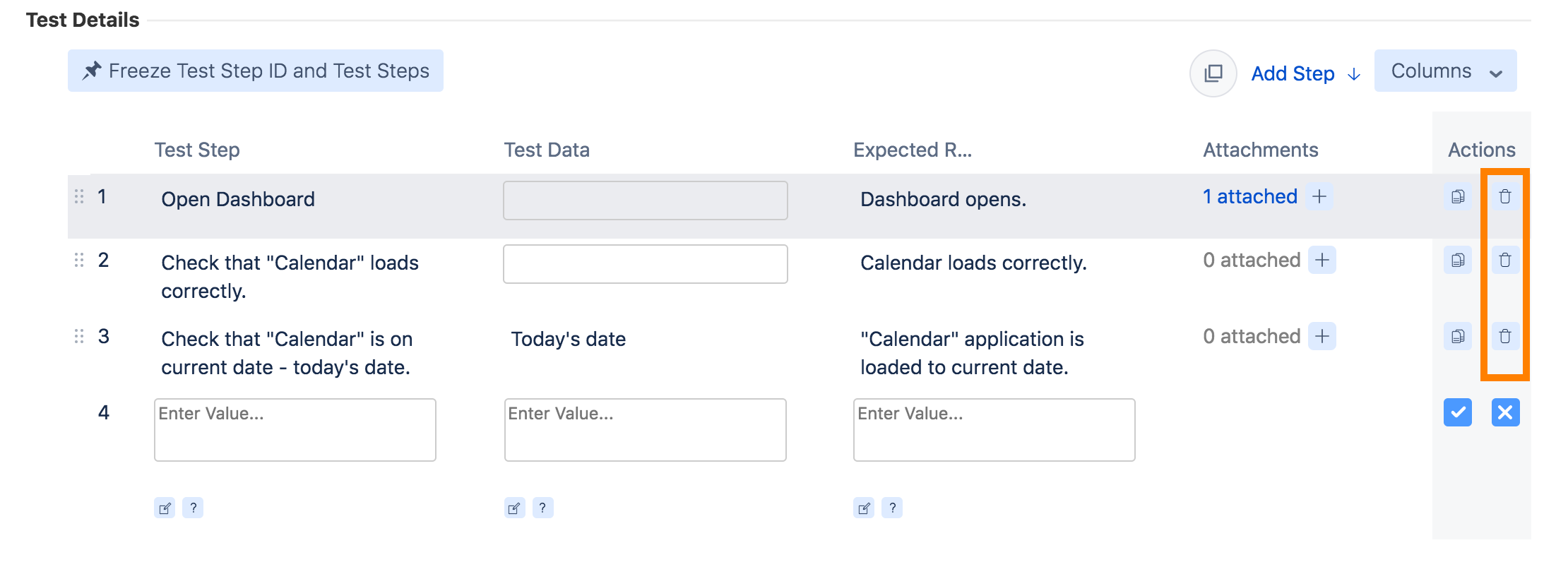Delete test step 1 with trash icon

tap(1505, 197)
